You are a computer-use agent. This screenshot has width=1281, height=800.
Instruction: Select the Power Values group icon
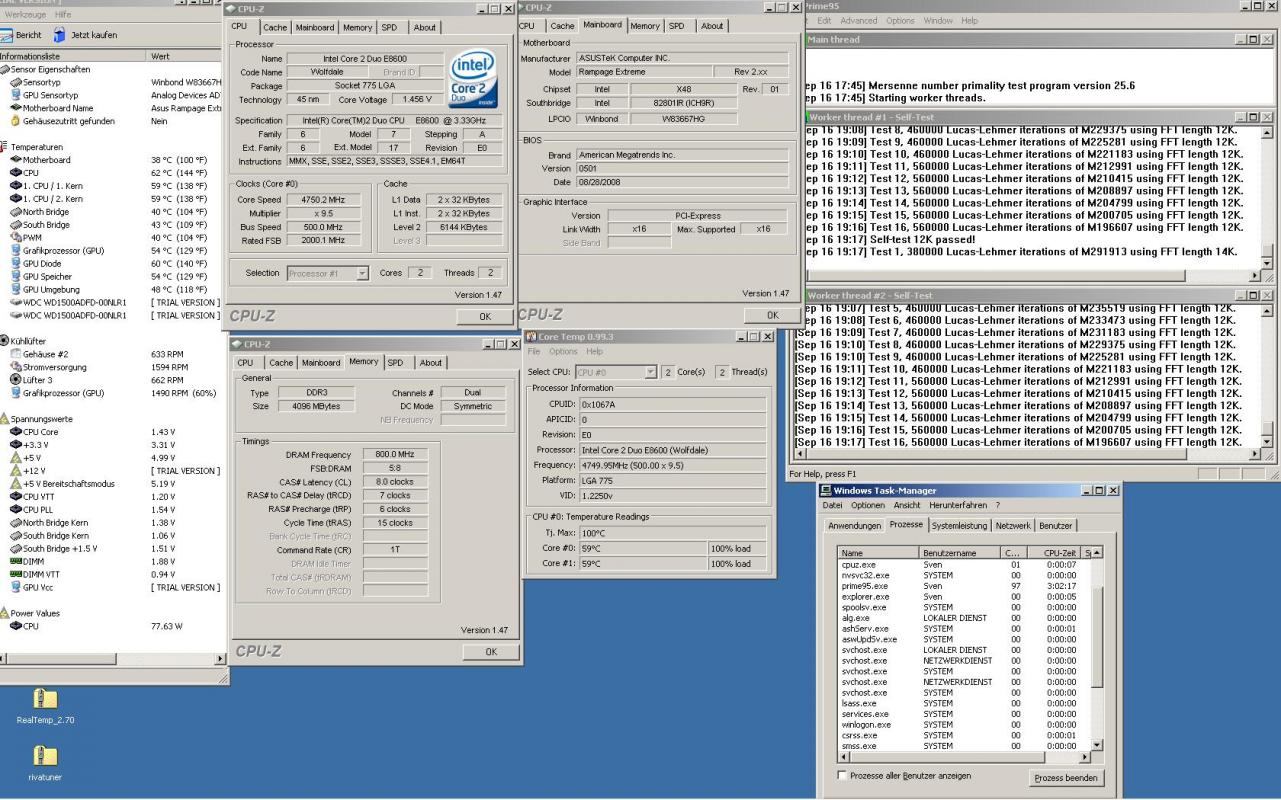click(4, 613)
